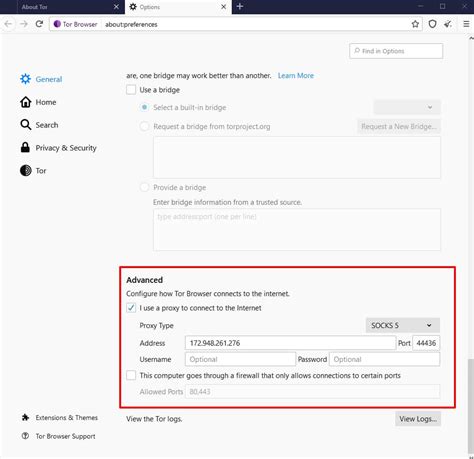
Task: Focus the Find in Options search box
Action: point(396,51)
